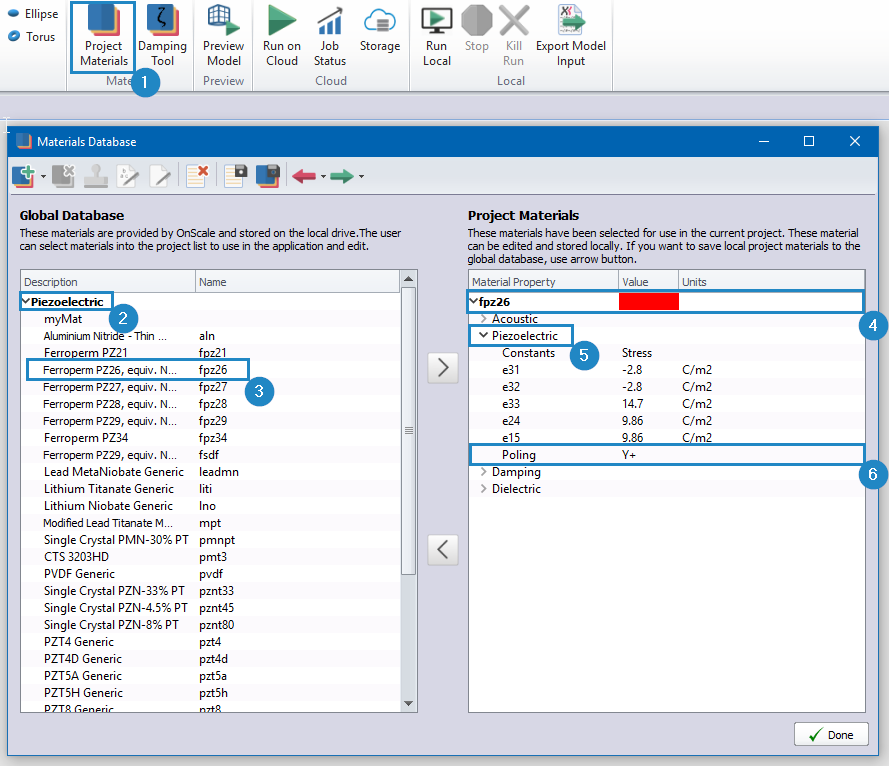889x766 pixels.
Task: Collapse the Piezoelectric group in Global Database
Action: [x=26, y=301]
